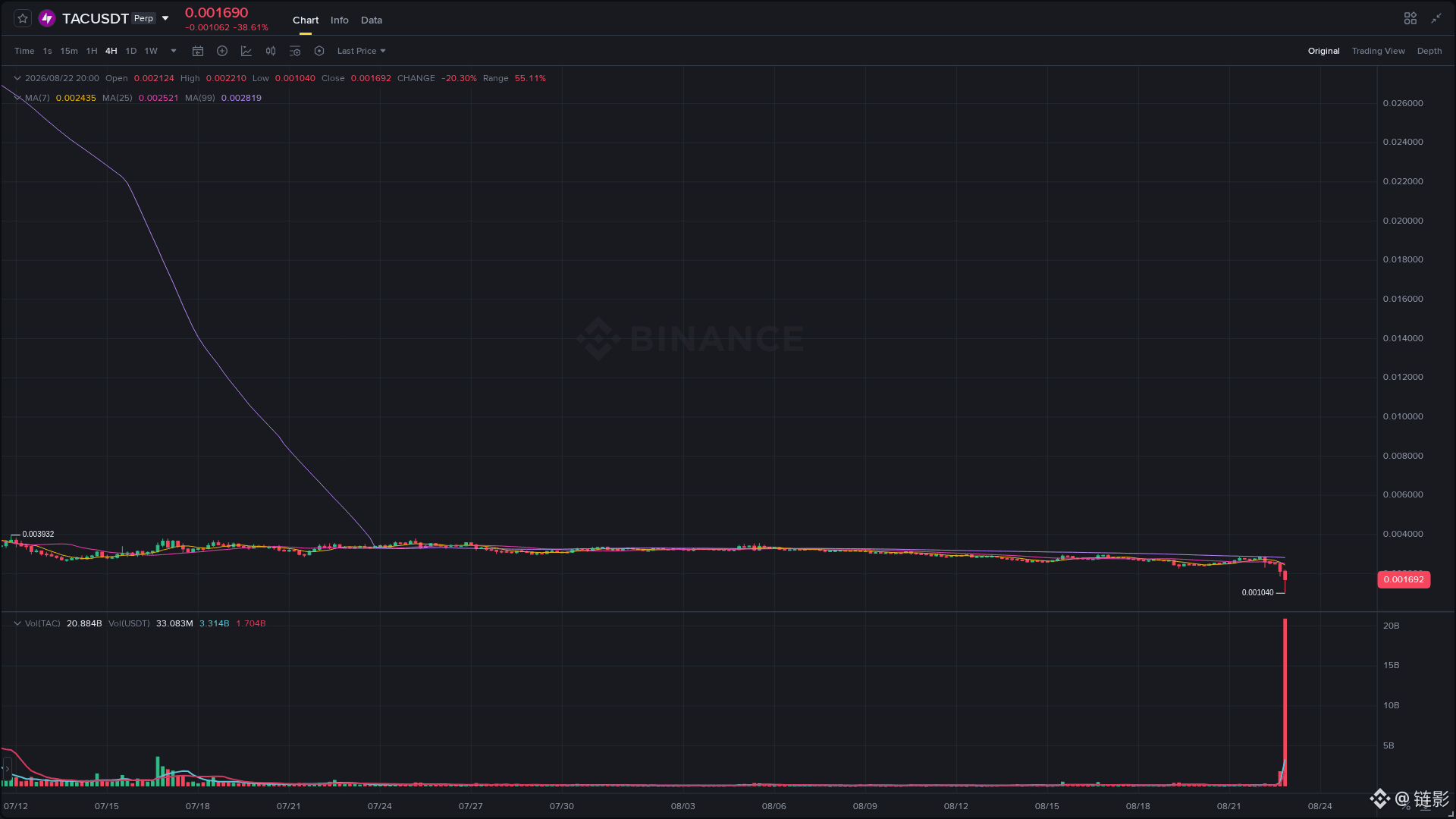Expand the more time intervals dropdown

174,51
